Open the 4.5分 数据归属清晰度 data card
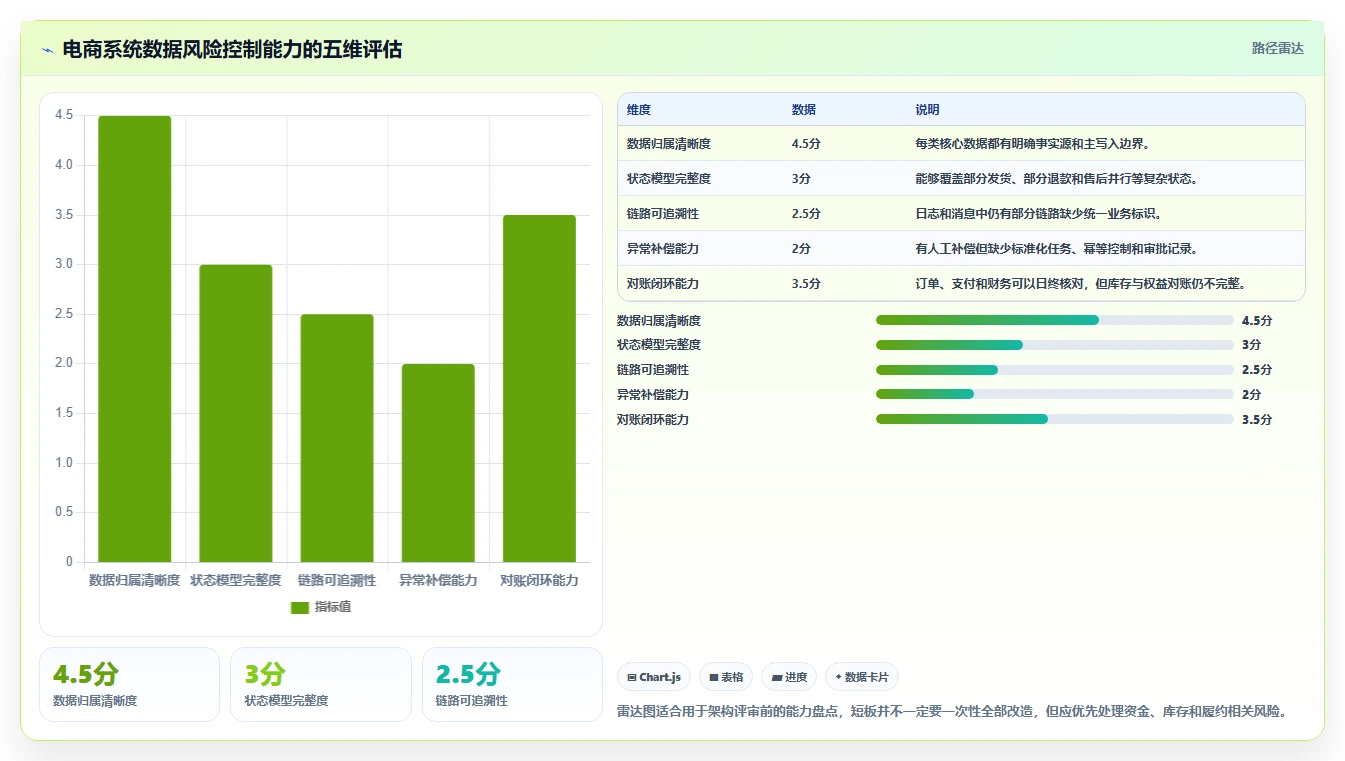Viewport: 1345px width, 761px height. 129,684
